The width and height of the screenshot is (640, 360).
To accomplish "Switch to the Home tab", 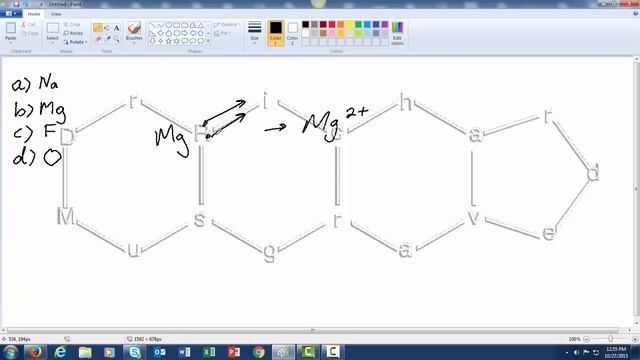I will tap(34, 14).
